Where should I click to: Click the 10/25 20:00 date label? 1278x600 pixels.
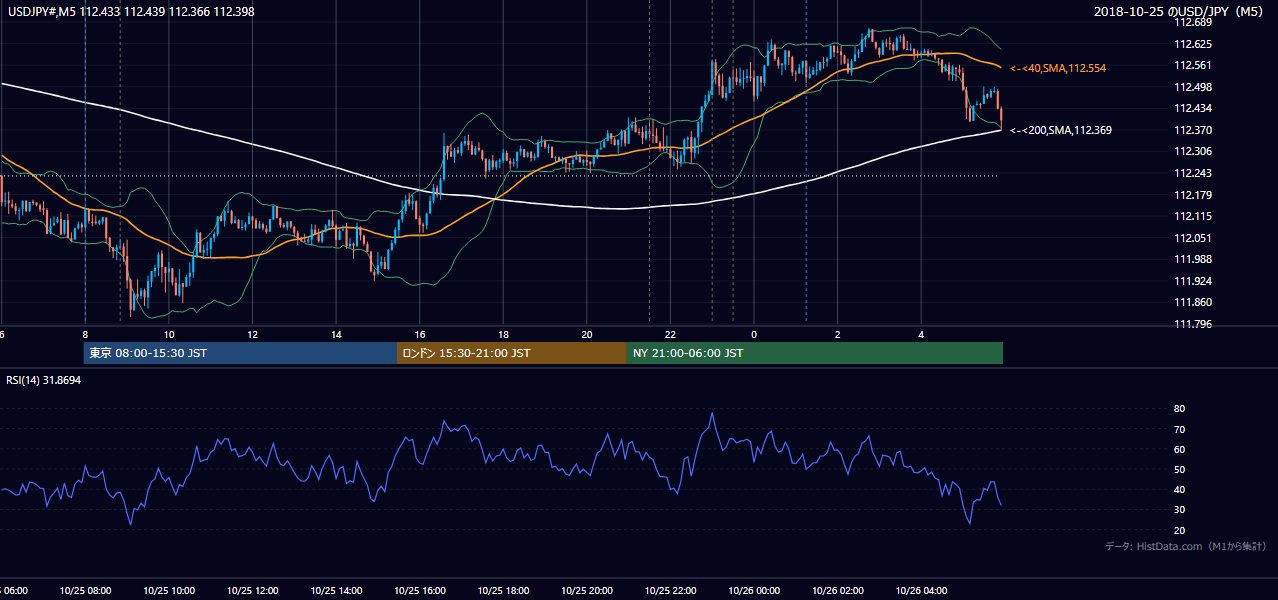coord(587,591)
